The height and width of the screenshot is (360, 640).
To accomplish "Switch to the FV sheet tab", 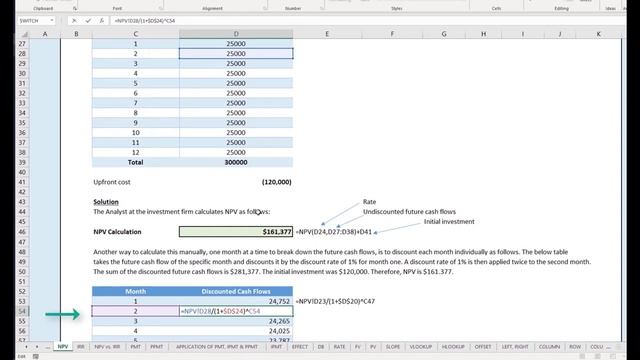I will pyautogui.click(x=358, y=347).
